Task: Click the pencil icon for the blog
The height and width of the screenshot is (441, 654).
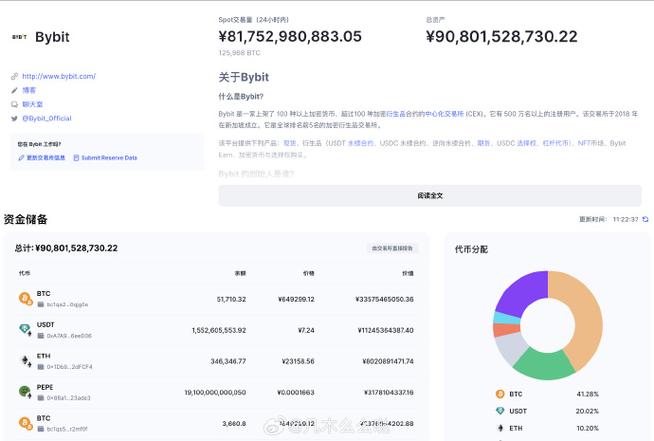Action: tap(15, 90)
